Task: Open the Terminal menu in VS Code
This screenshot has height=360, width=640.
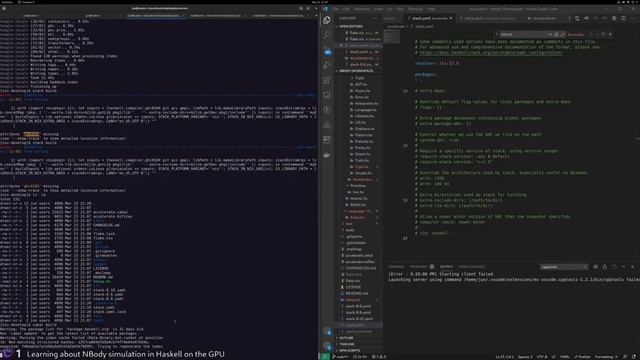Action: tap(415, 9)
